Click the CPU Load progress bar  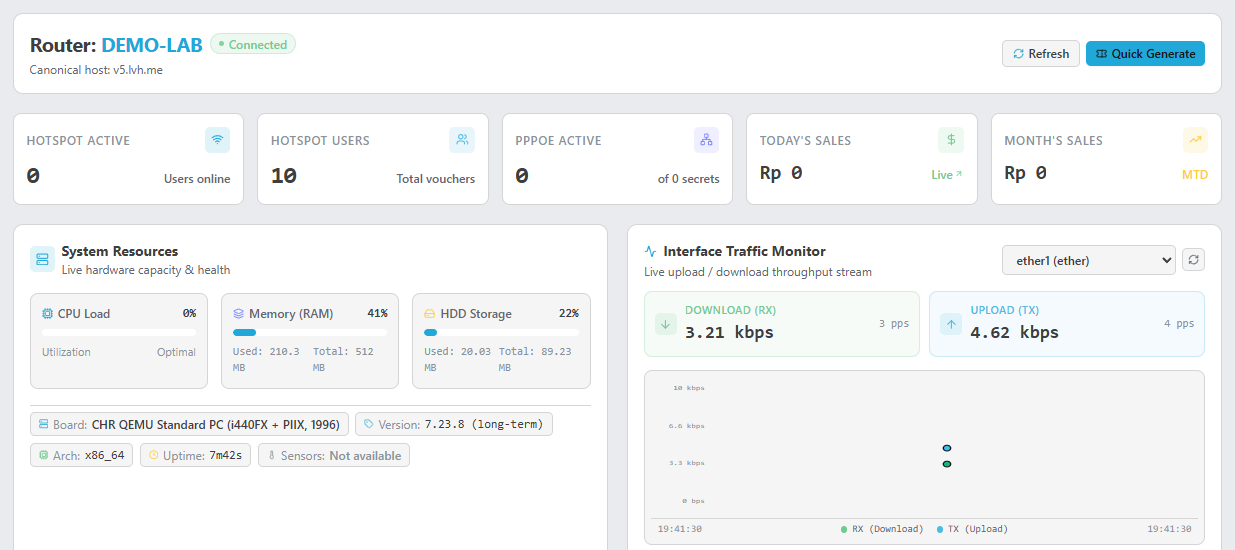pos(119,332)
